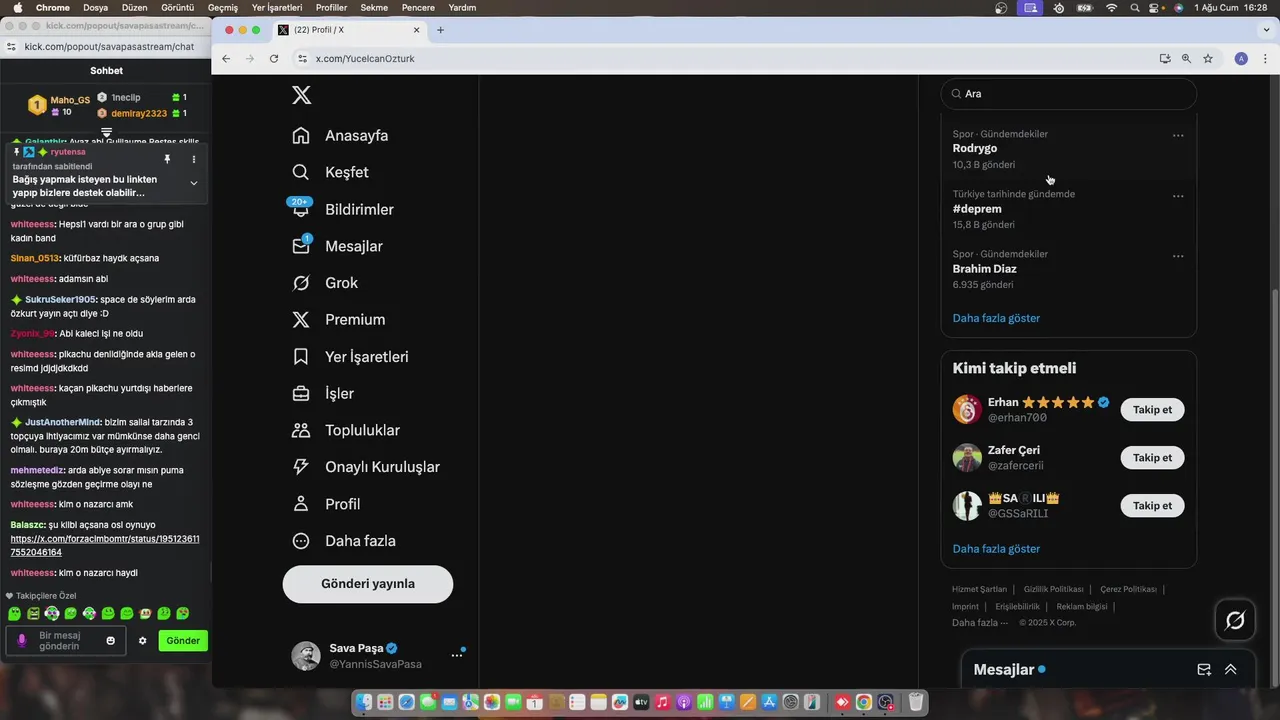
Task: Open Bildirimler notifications
Action: coord(342,209)
